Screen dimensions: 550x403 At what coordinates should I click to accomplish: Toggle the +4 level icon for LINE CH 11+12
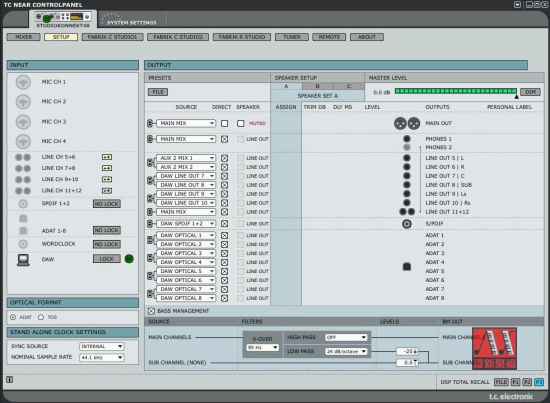pyautogui.click(x=107, y=191)
